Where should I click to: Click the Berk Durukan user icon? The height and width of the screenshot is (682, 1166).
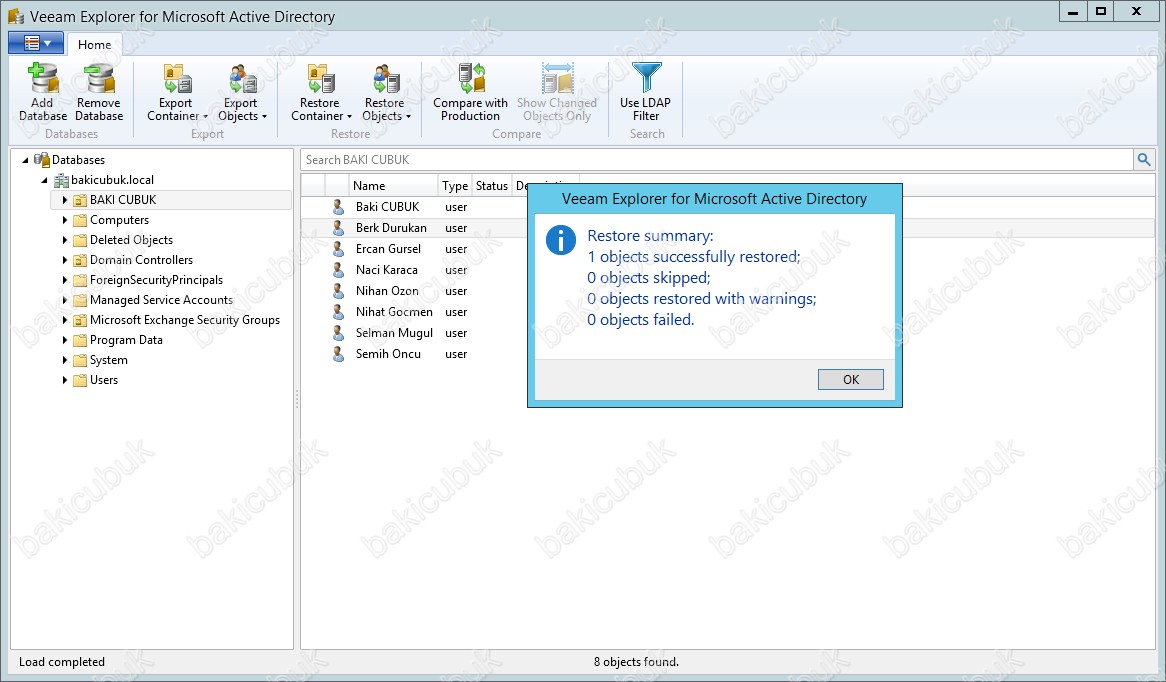click(x=338, y=228)
